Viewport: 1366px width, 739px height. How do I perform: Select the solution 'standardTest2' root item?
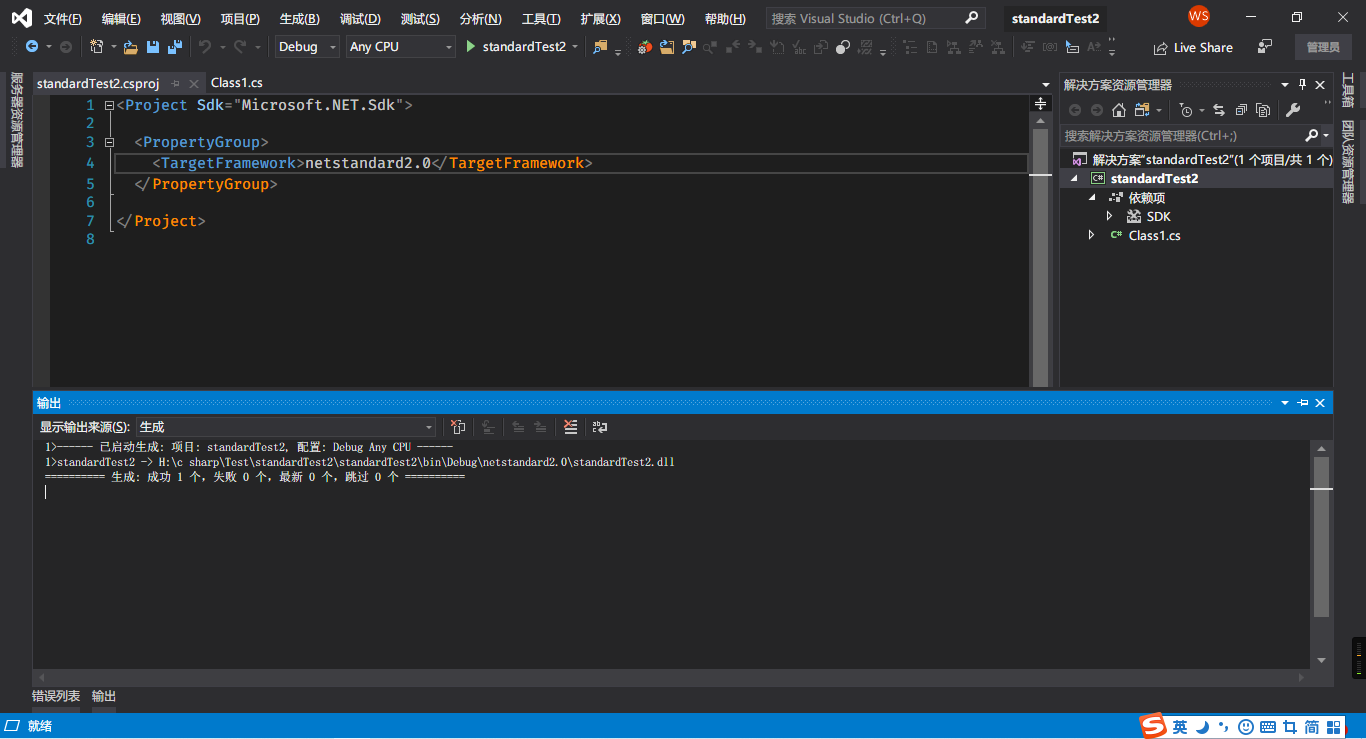point(1203,159)
